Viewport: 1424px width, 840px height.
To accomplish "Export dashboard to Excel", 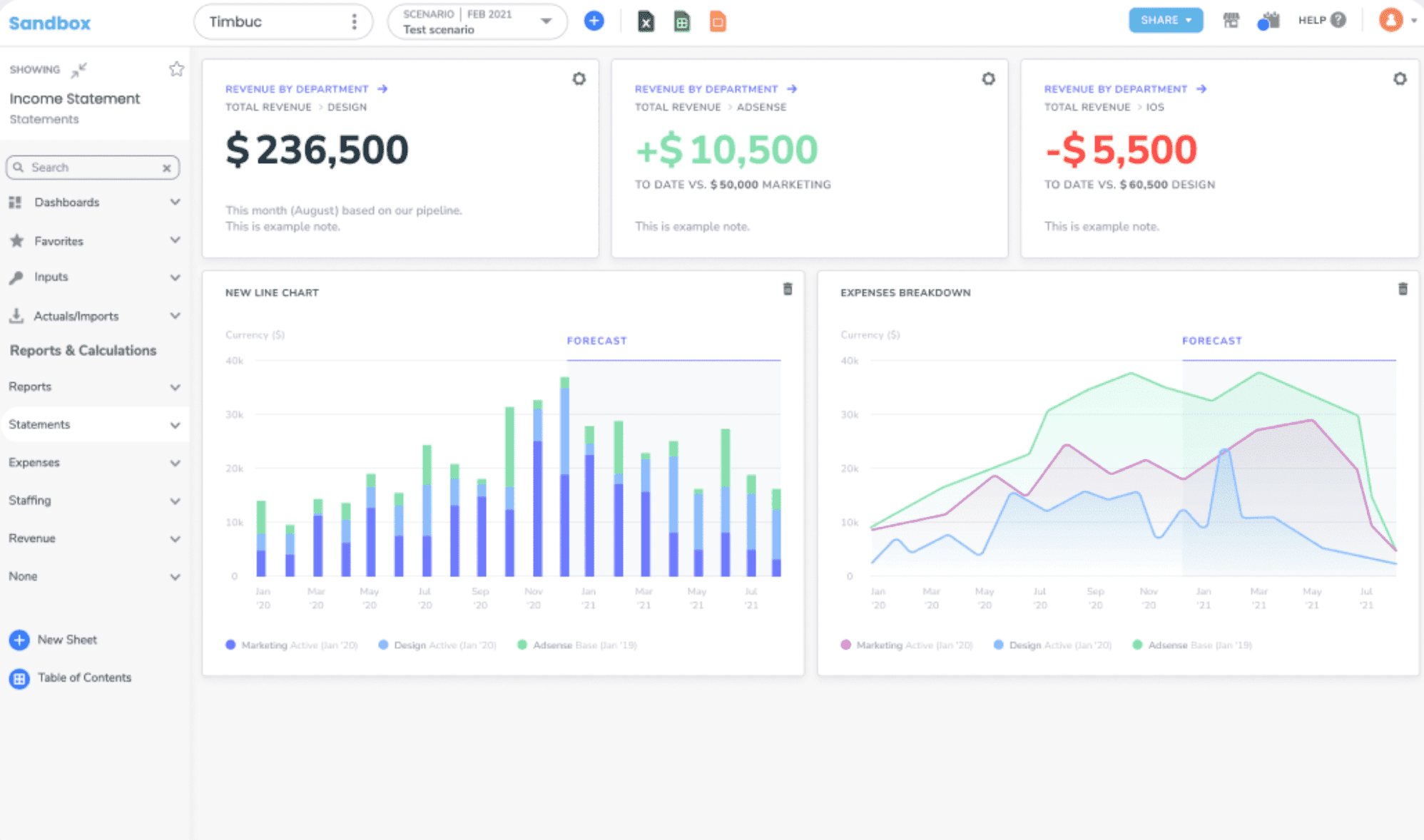I will pos(646,21).
